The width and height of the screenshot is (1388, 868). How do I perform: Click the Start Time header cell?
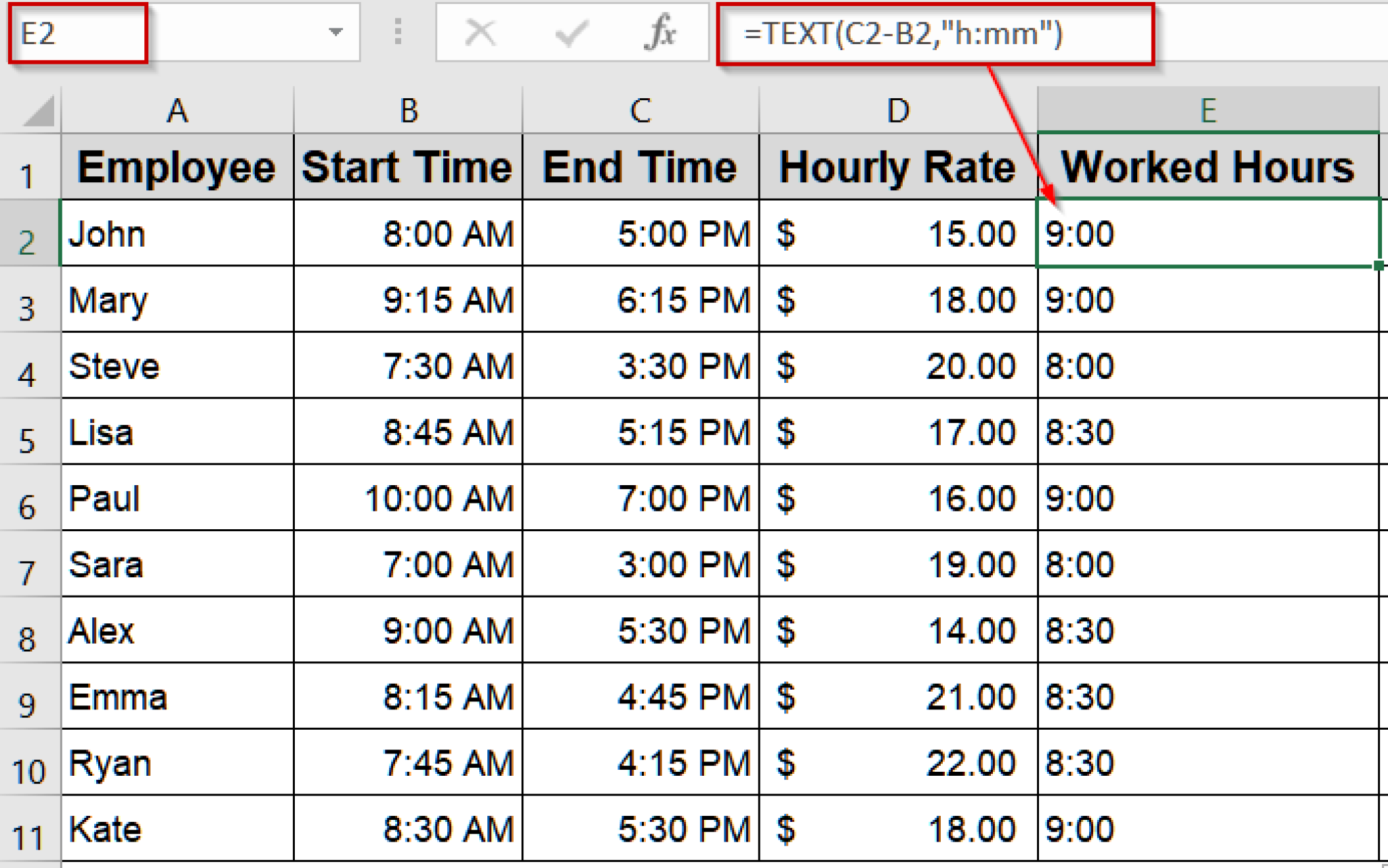[408, 167]
